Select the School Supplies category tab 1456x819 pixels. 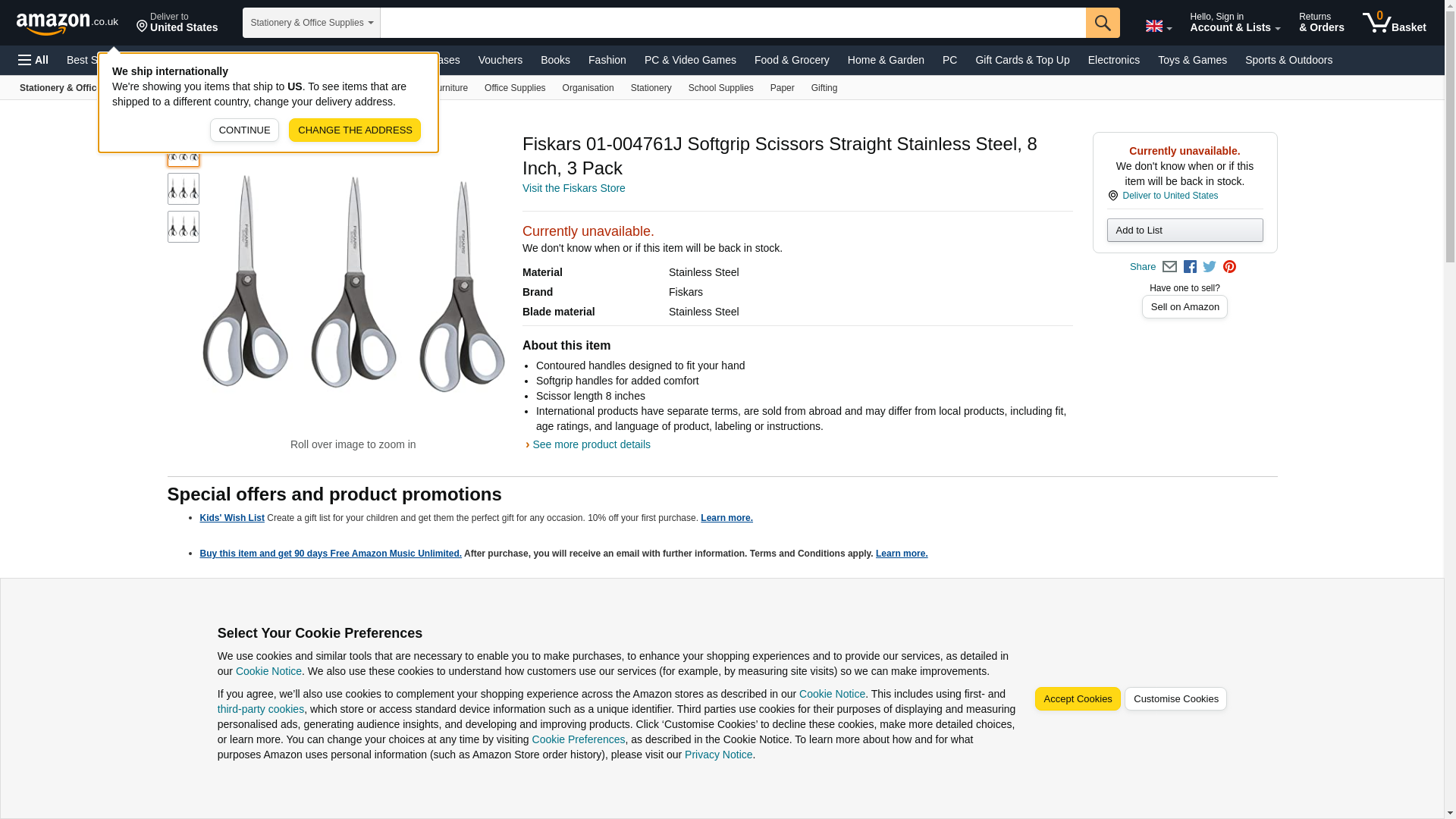[x=720, y=88]
